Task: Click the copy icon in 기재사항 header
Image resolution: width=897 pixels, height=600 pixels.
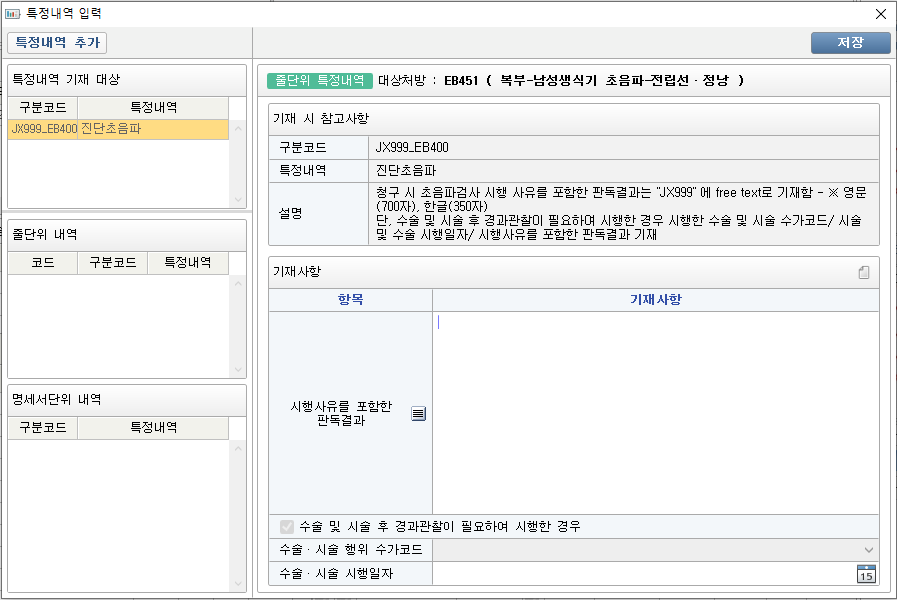Action: point(864,272)
